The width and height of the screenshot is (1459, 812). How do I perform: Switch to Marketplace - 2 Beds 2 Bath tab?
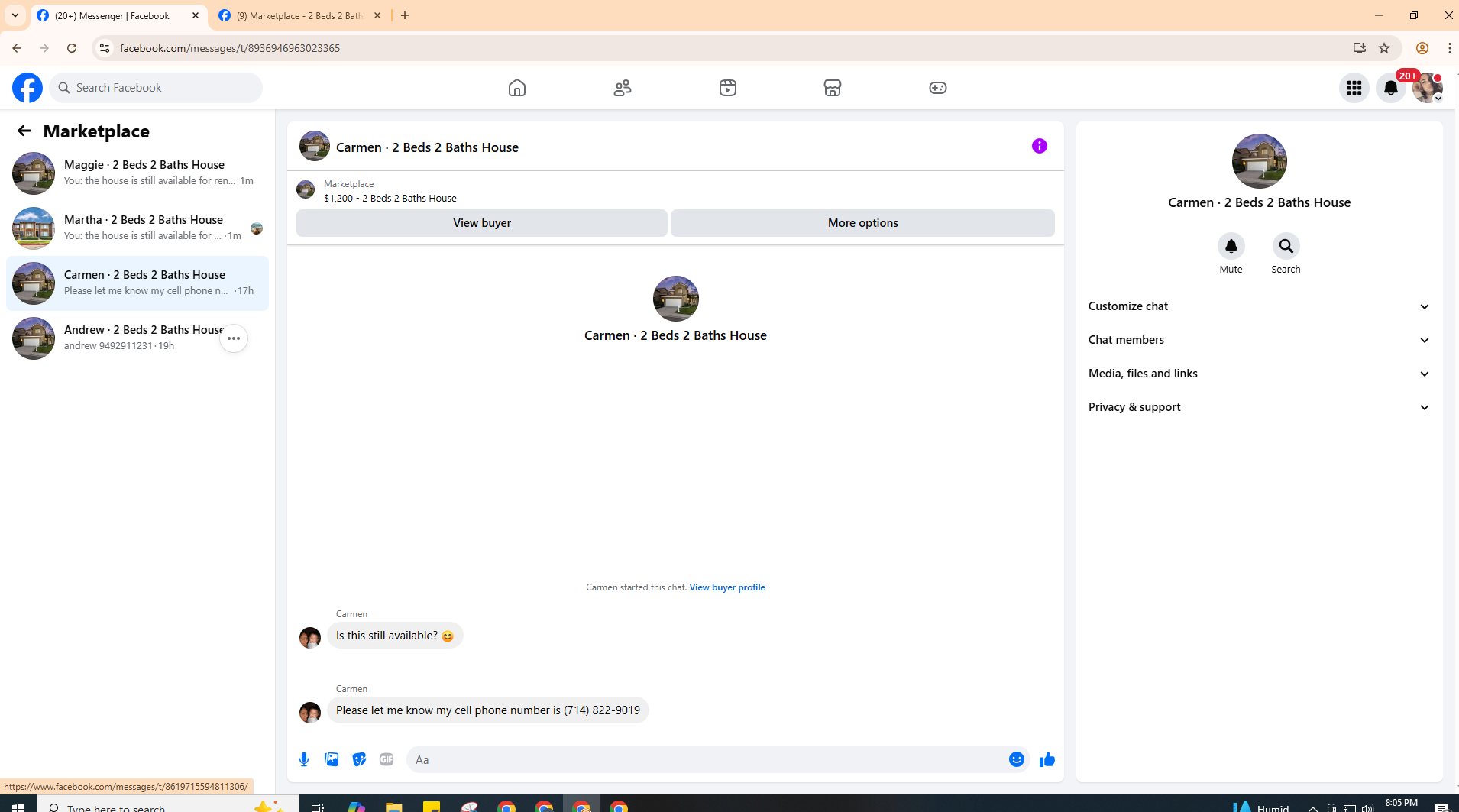pyautogui.click(x=300, y=15)
